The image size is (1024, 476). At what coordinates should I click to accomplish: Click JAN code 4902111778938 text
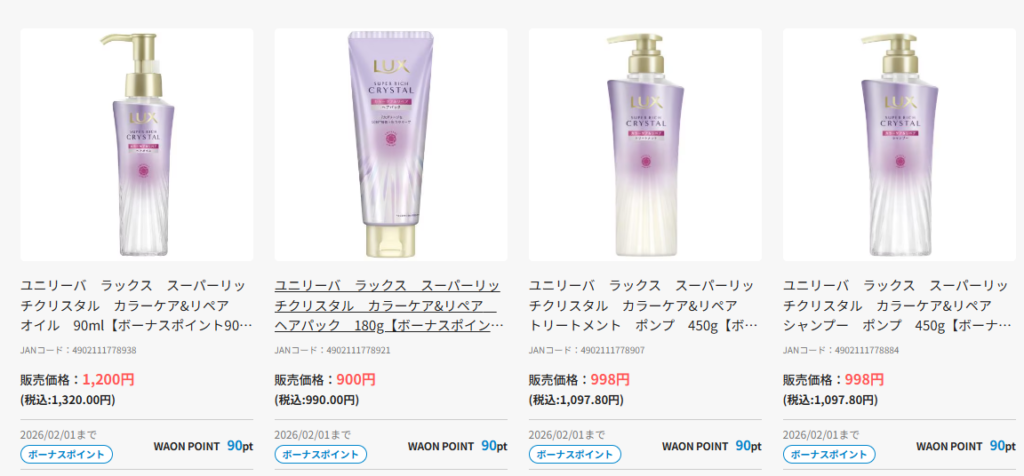coord(78,351)
